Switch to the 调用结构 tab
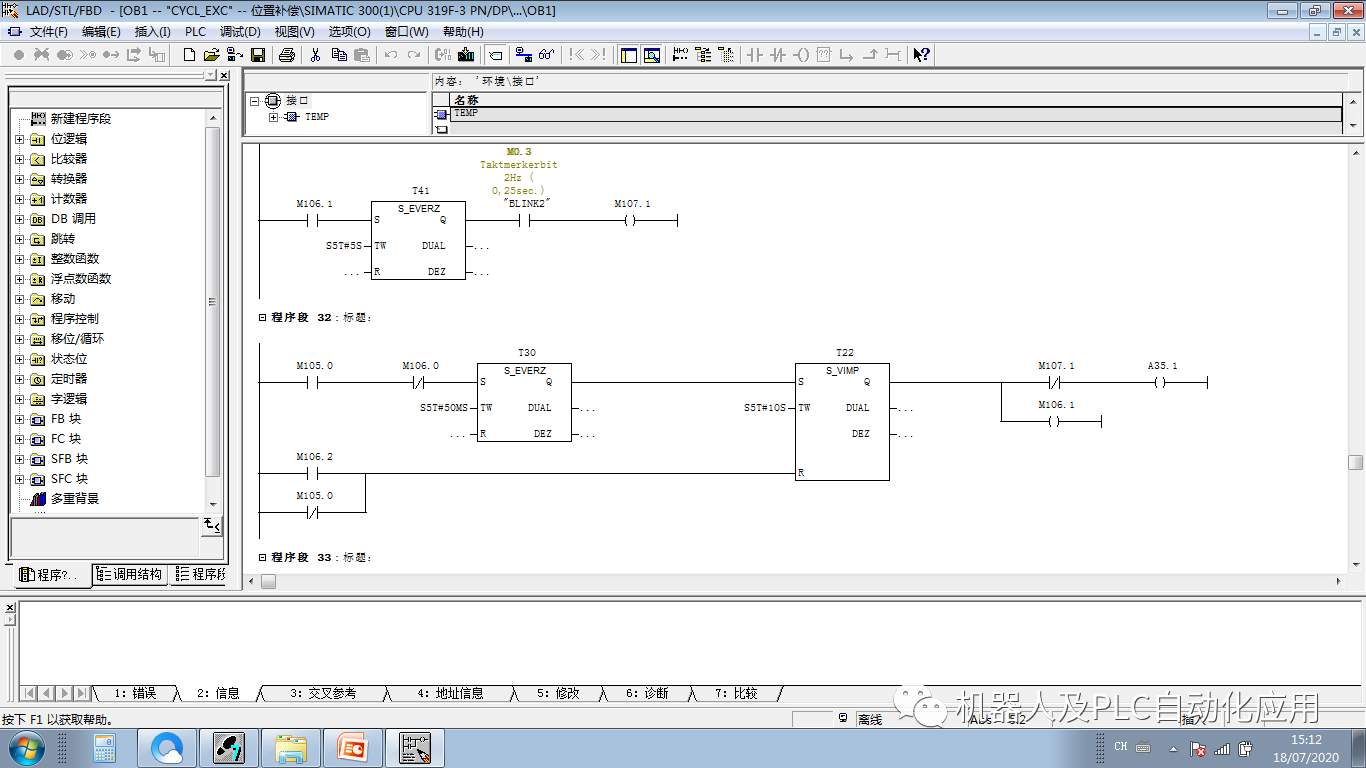1366x768 pixels. 130,574
